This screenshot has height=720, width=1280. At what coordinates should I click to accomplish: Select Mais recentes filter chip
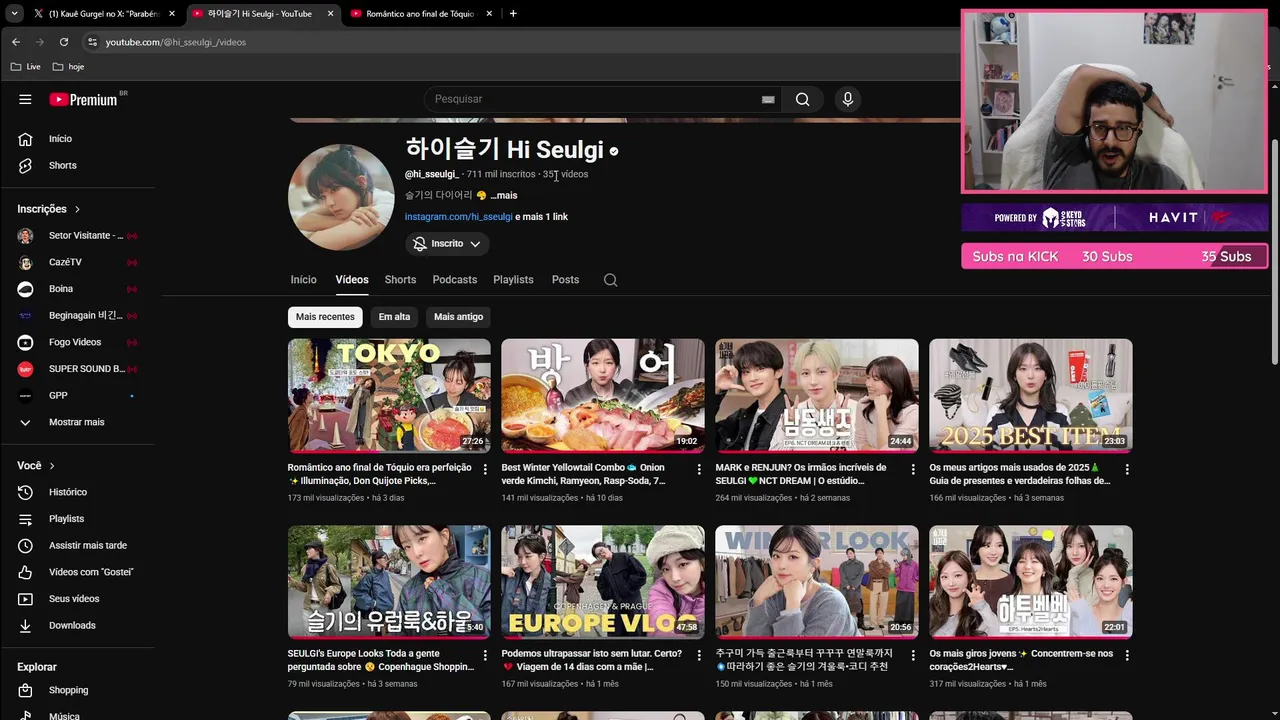click(325, 317)
